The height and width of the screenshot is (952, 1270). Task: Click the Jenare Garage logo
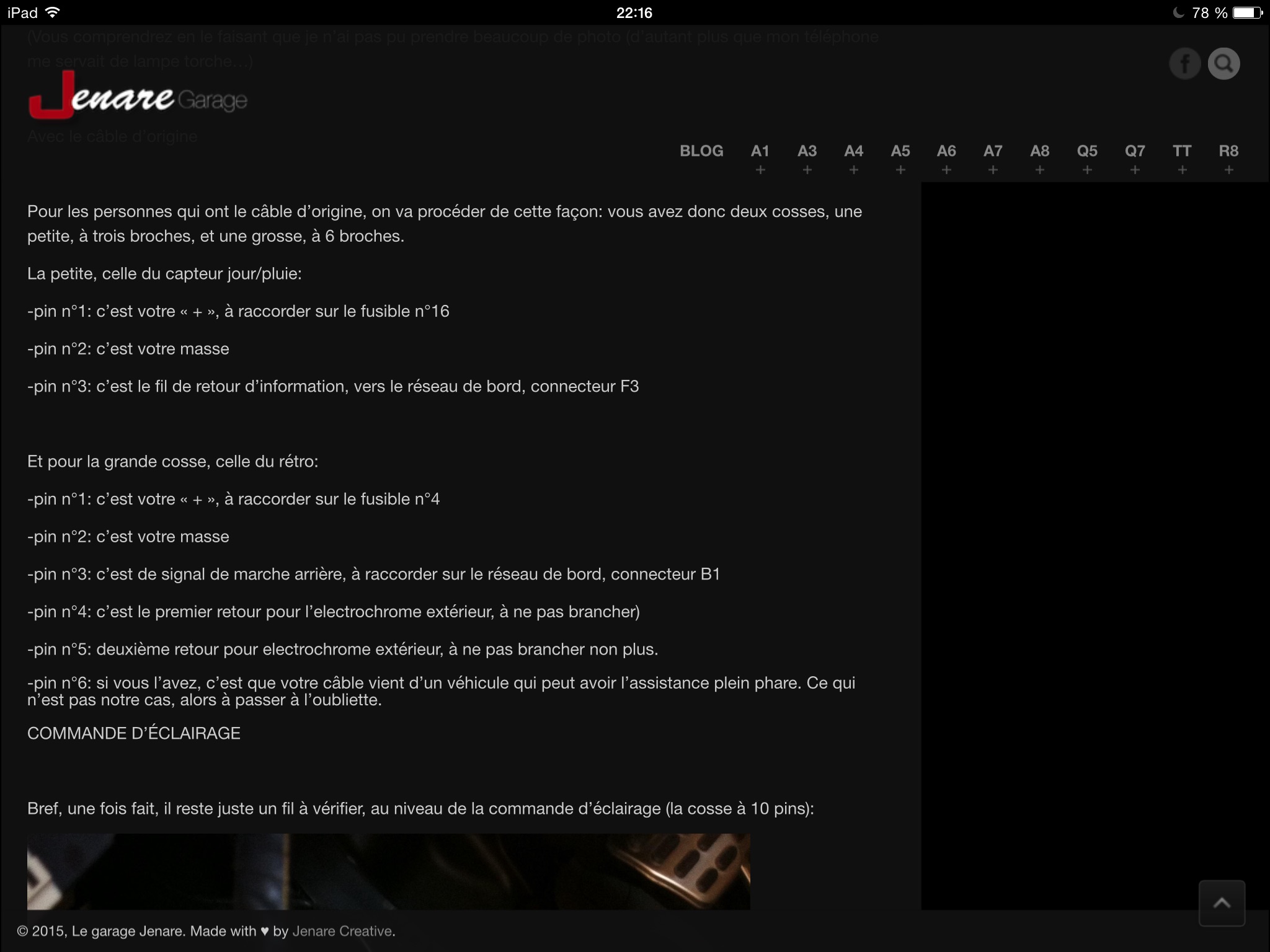click(x=138, y=98)
